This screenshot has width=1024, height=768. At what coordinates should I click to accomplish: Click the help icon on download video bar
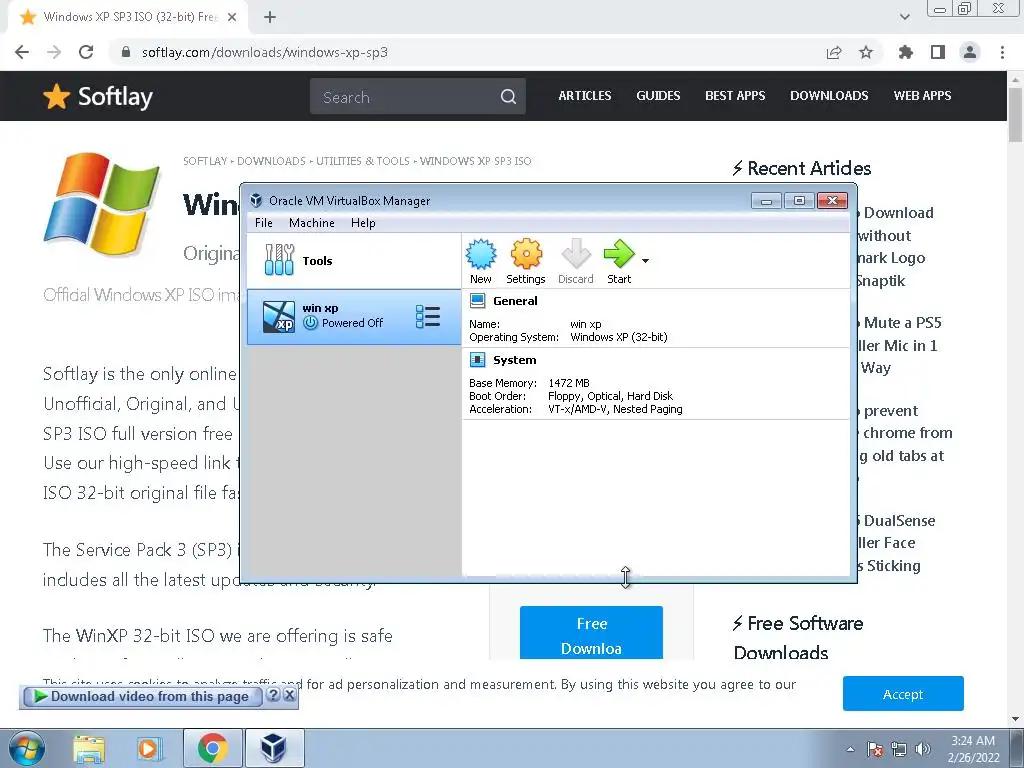pyautogui.click(x=274, y=696)
